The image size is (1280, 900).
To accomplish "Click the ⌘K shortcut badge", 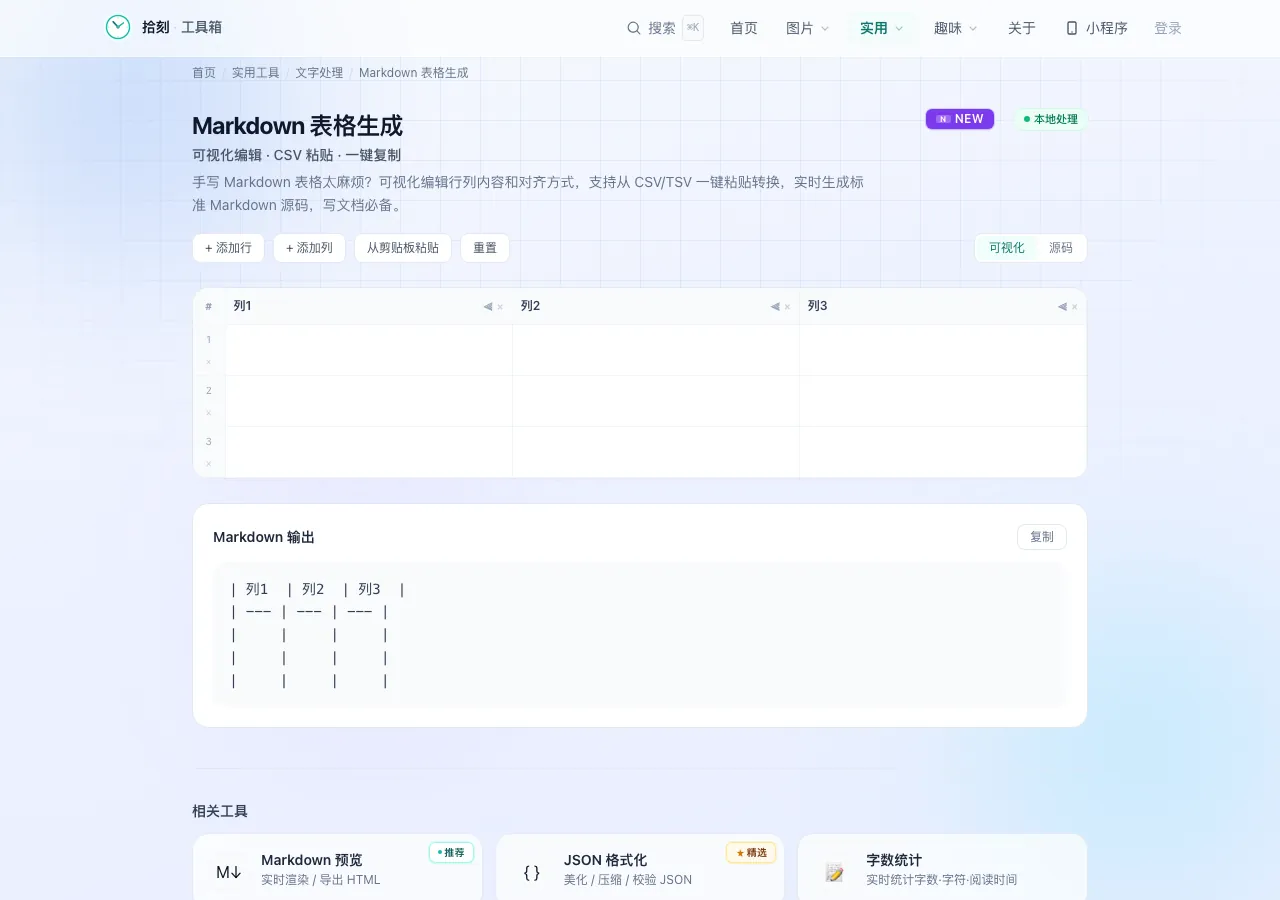I will click(x=693, y=28).
